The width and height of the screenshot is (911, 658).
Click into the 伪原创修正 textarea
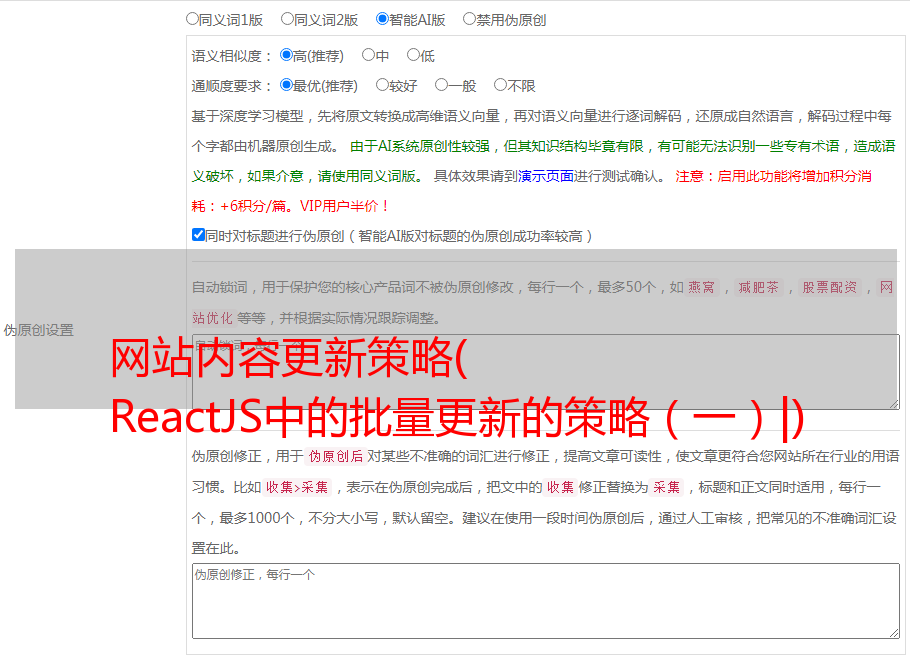546,601
